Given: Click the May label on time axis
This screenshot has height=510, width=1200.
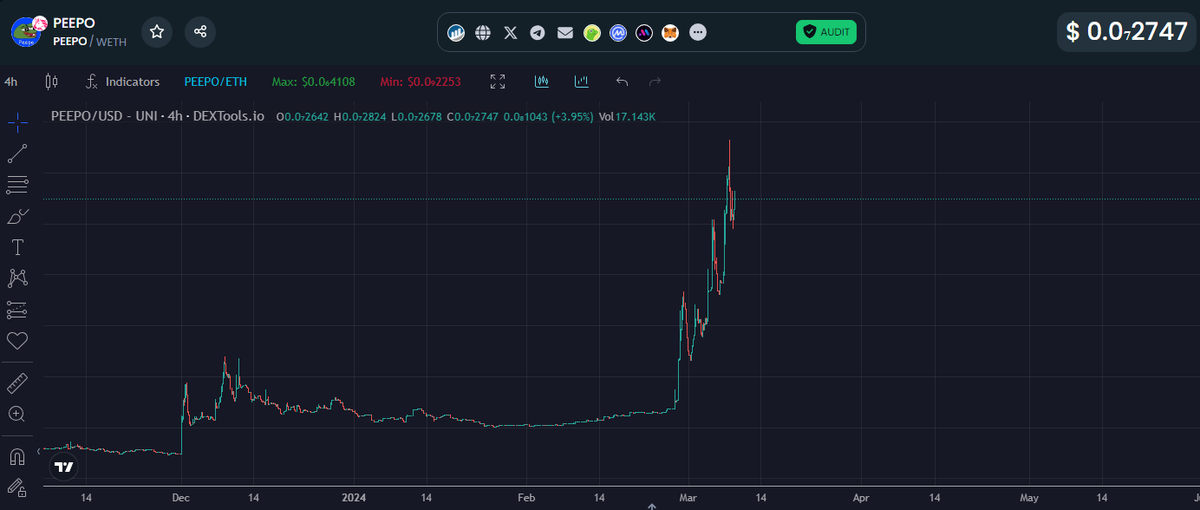Looking at the screenshot, I should (1029, 497).
